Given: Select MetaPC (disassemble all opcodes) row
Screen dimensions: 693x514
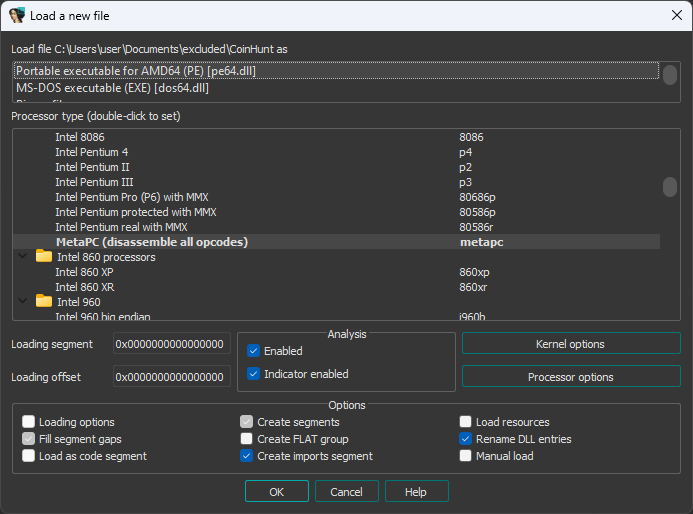Looking at the screenshot, I should tap(336, 242).
